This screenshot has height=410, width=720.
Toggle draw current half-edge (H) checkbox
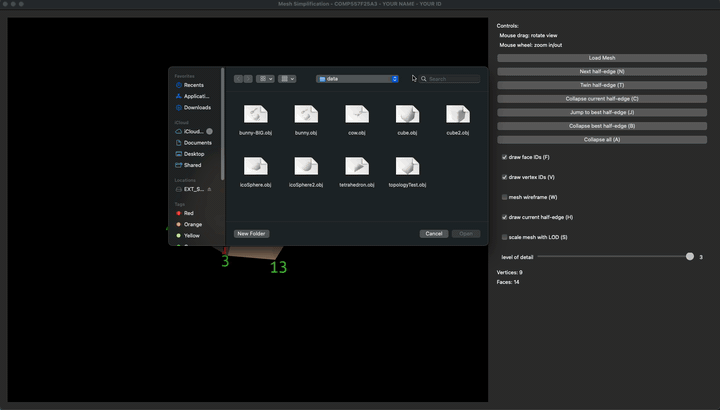point(504,217)
